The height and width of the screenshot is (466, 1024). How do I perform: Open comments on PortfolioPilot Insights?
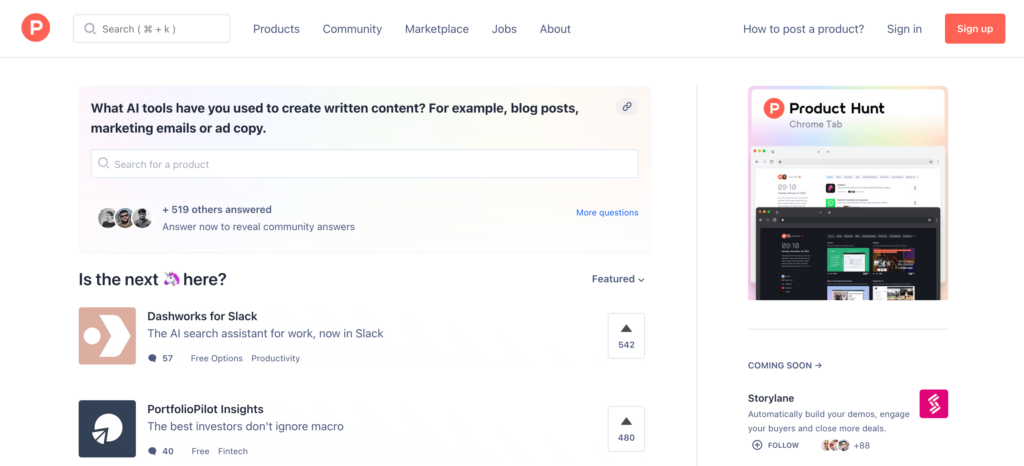161,451
